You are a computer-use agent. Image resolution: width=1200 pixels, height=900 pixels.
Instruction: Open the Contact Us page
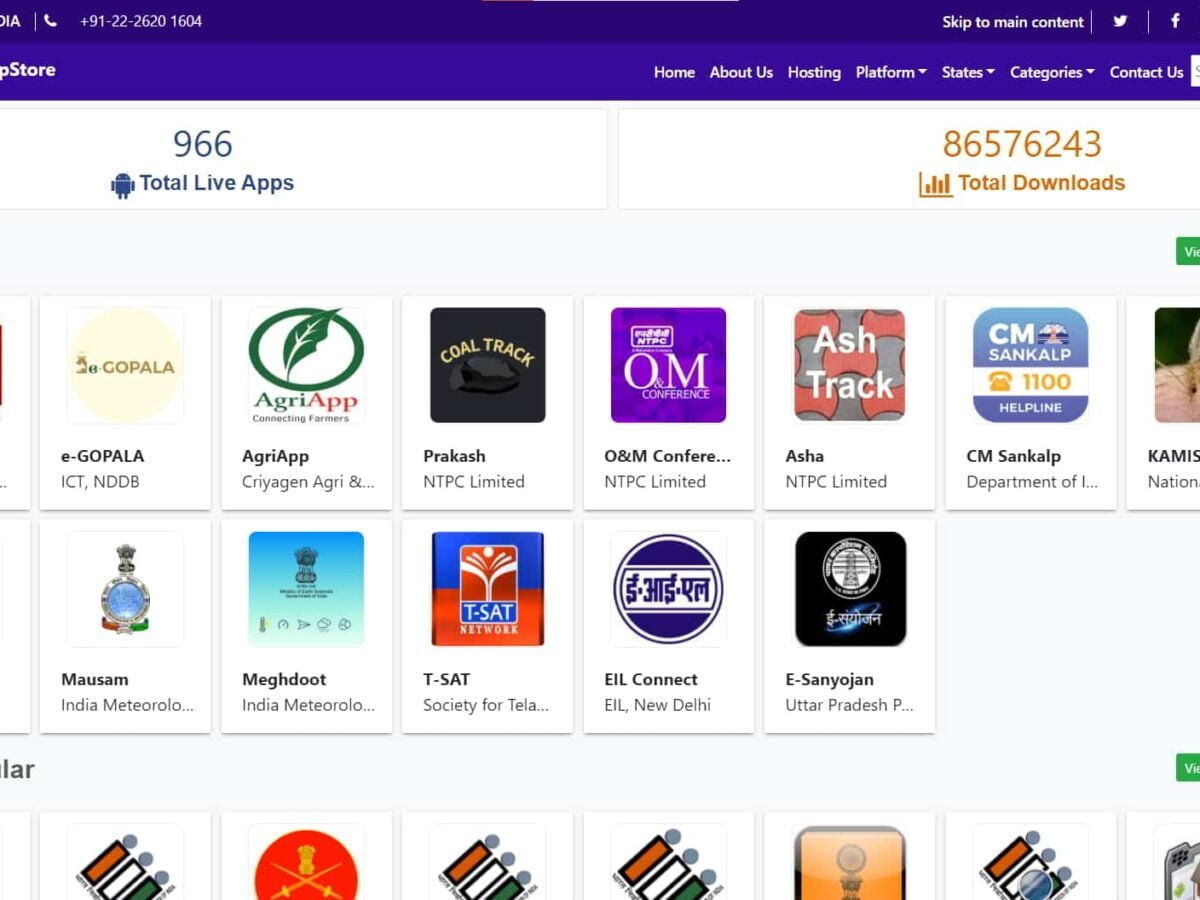1146,72
